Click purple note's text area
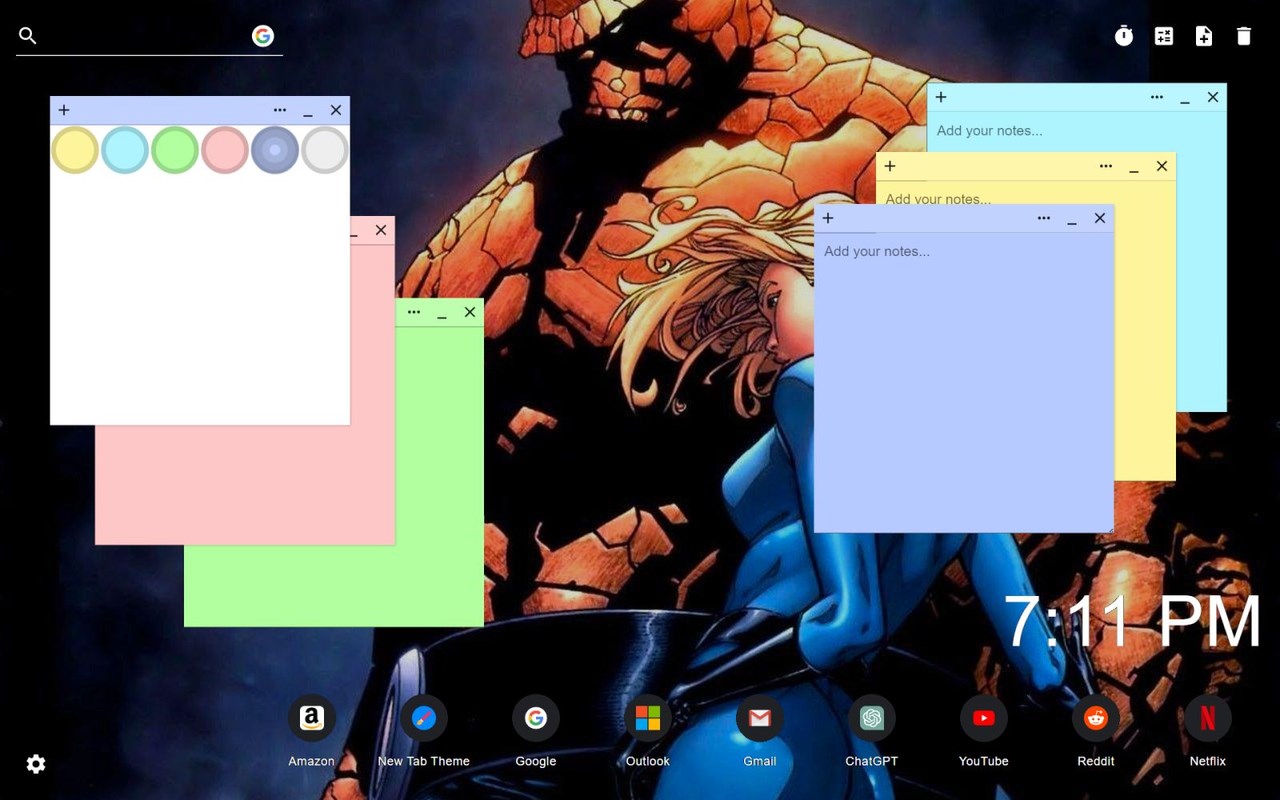1280x800 pixels. pyautogui.click(x=964, y=383)
